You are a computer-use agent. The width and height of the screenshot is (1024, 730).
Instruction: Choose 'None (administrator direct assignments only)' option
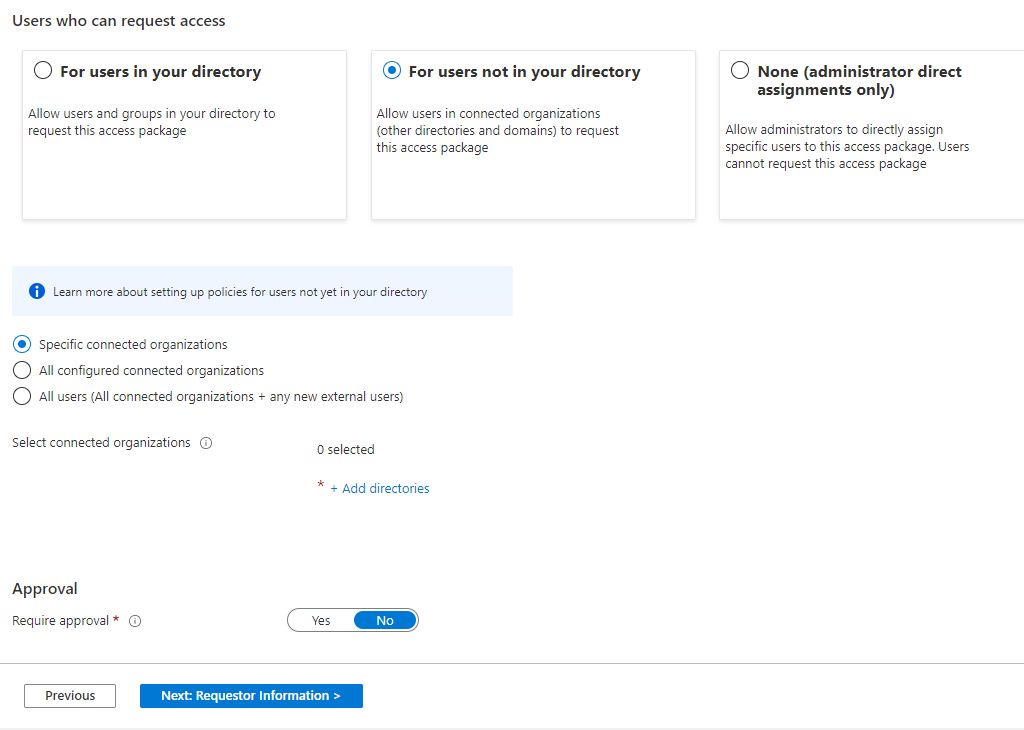(740, 71)
